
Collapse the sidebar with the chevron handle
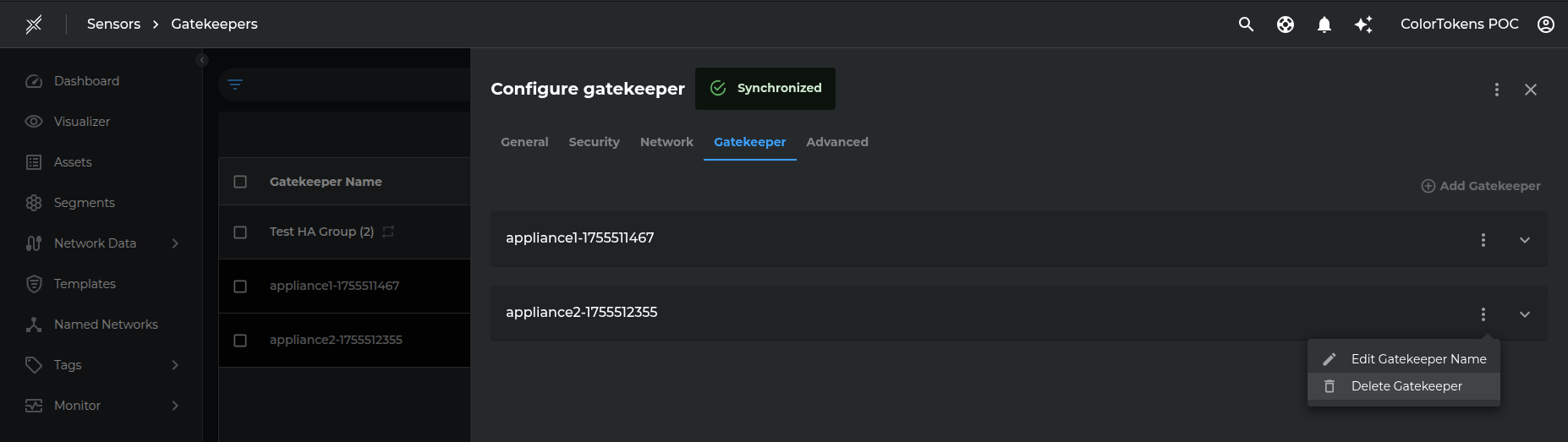(202, 60)
